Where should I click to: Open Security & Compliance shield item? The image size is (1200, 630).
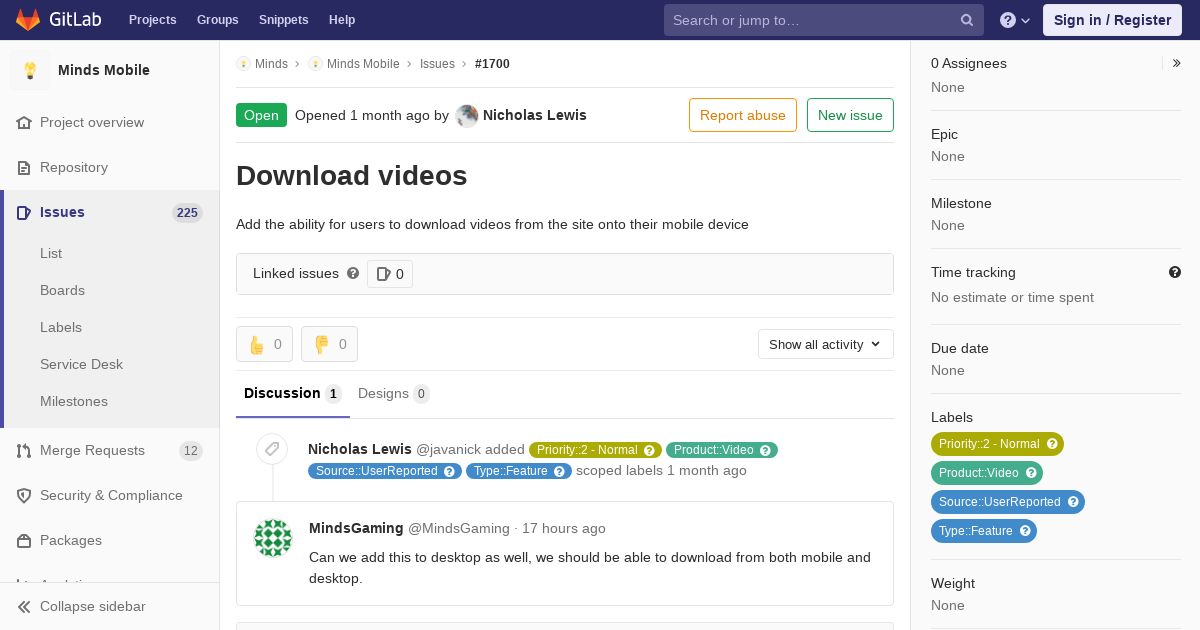coord(110,495)
